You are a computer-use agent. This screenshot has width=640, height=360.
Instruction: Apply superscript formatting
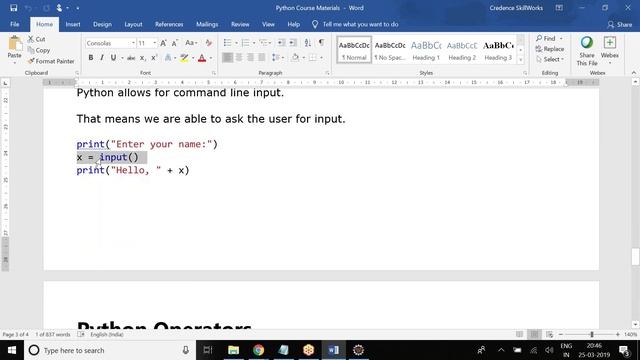point(154,58)
